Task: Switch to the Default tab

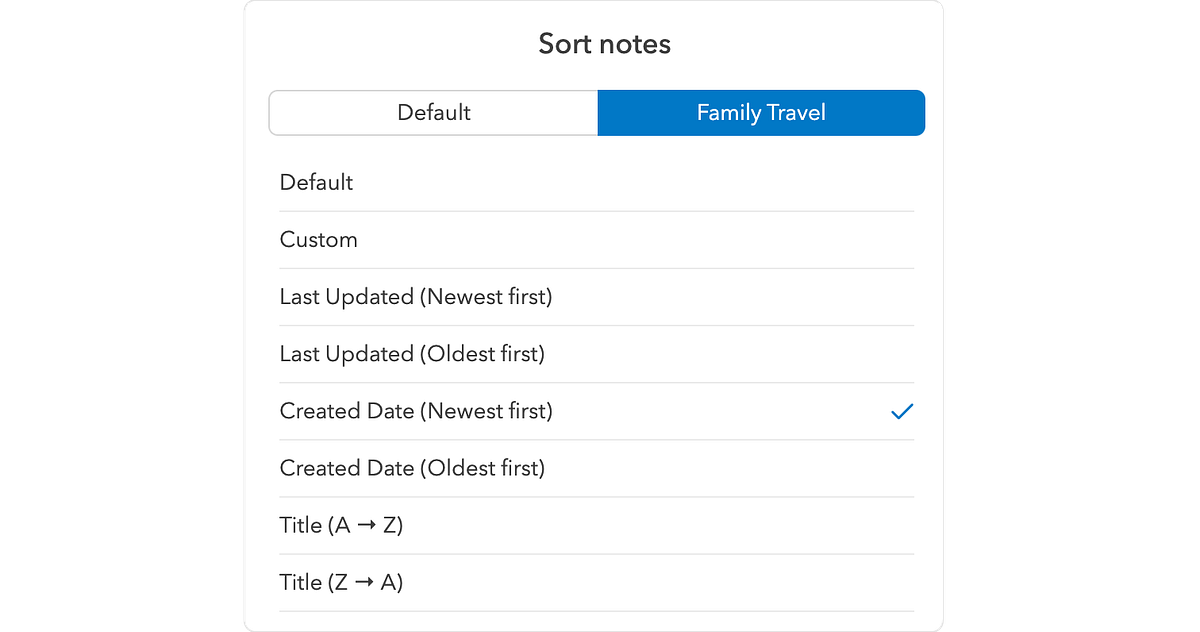Action: pyautogui.click(x=433, y=112)
